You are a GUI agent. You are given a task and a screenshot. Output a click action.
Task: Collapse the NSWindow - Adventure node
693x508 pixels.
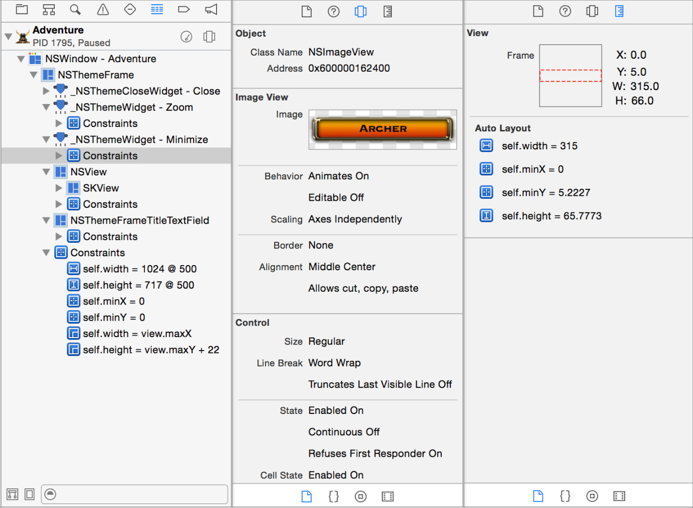tap(21, 59)
